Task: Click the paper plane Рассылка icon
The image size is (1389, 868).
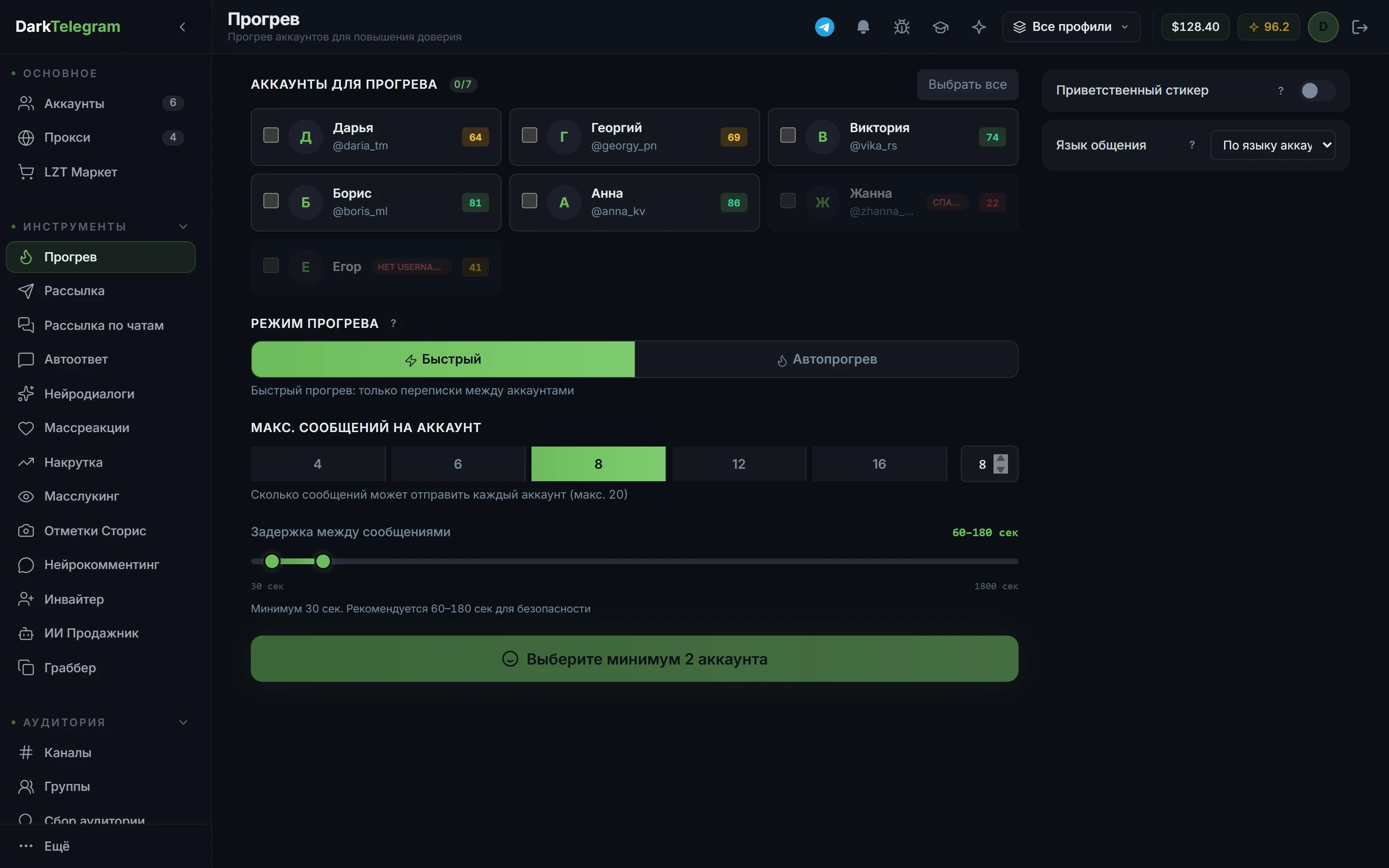Action: pyautogui.click(x=26, y=291)
